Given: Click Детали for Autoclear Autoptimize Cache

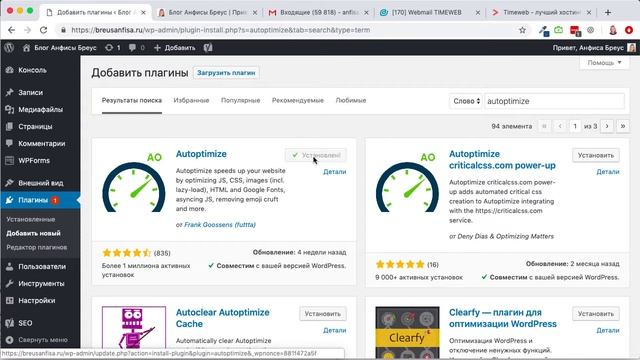Looking at the screenshot, I should pos(335,330).
